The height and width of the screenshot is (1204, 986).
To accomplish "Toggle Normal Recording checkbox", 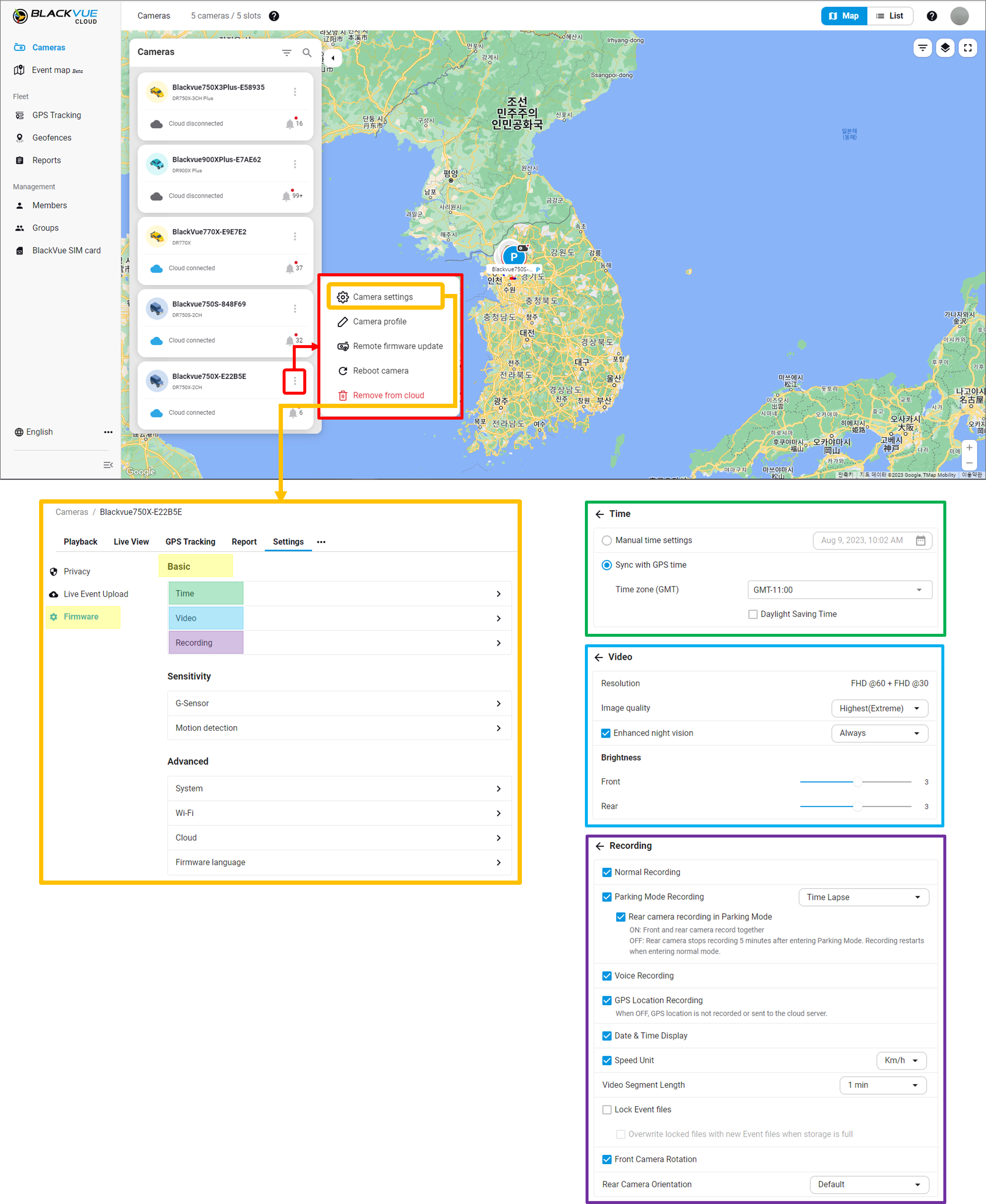I will pyautogui.click(x=607, y=872).
